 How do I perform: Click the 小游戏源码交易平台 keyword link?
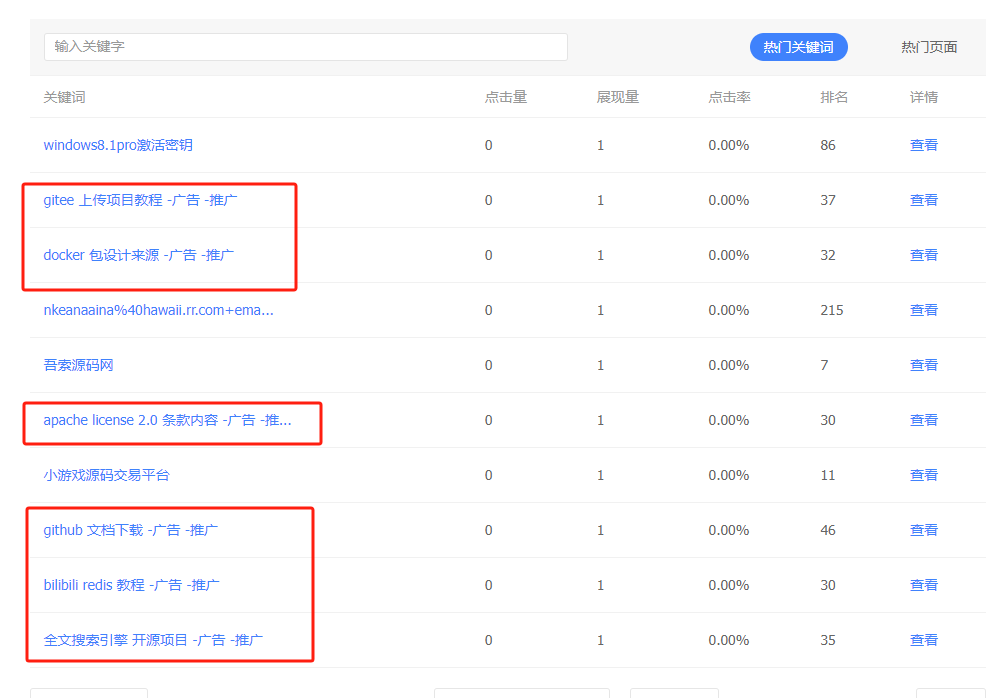point(104,474)
